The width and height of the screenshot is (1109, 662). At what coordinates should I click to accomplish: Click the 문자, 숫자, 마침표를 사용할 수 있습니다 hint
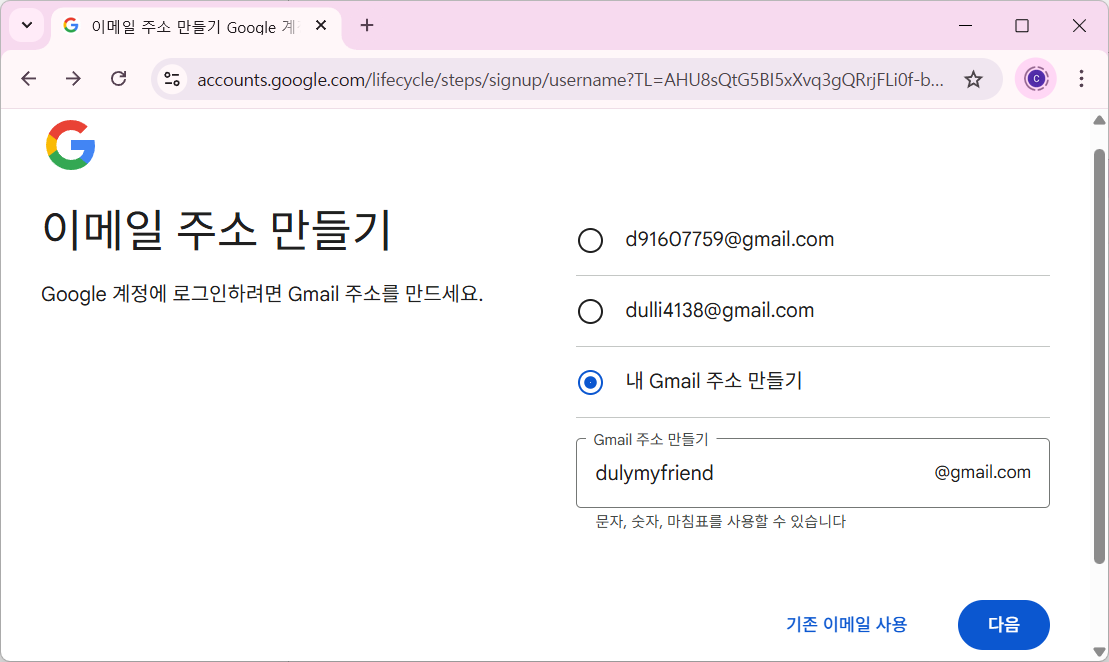[x=721, y=522]
